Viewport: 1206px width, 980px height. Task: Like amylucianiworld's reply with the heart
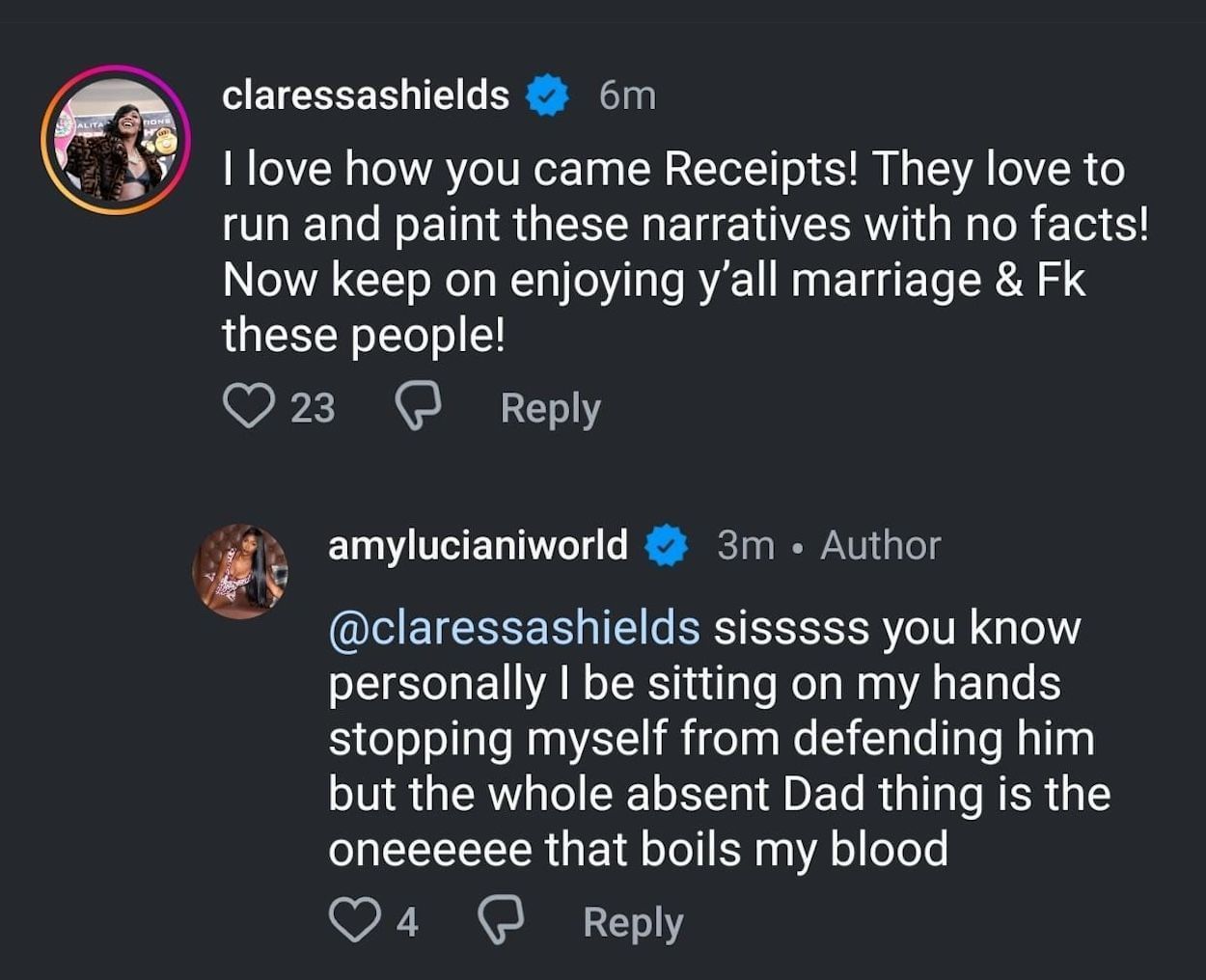click(354, 920)
